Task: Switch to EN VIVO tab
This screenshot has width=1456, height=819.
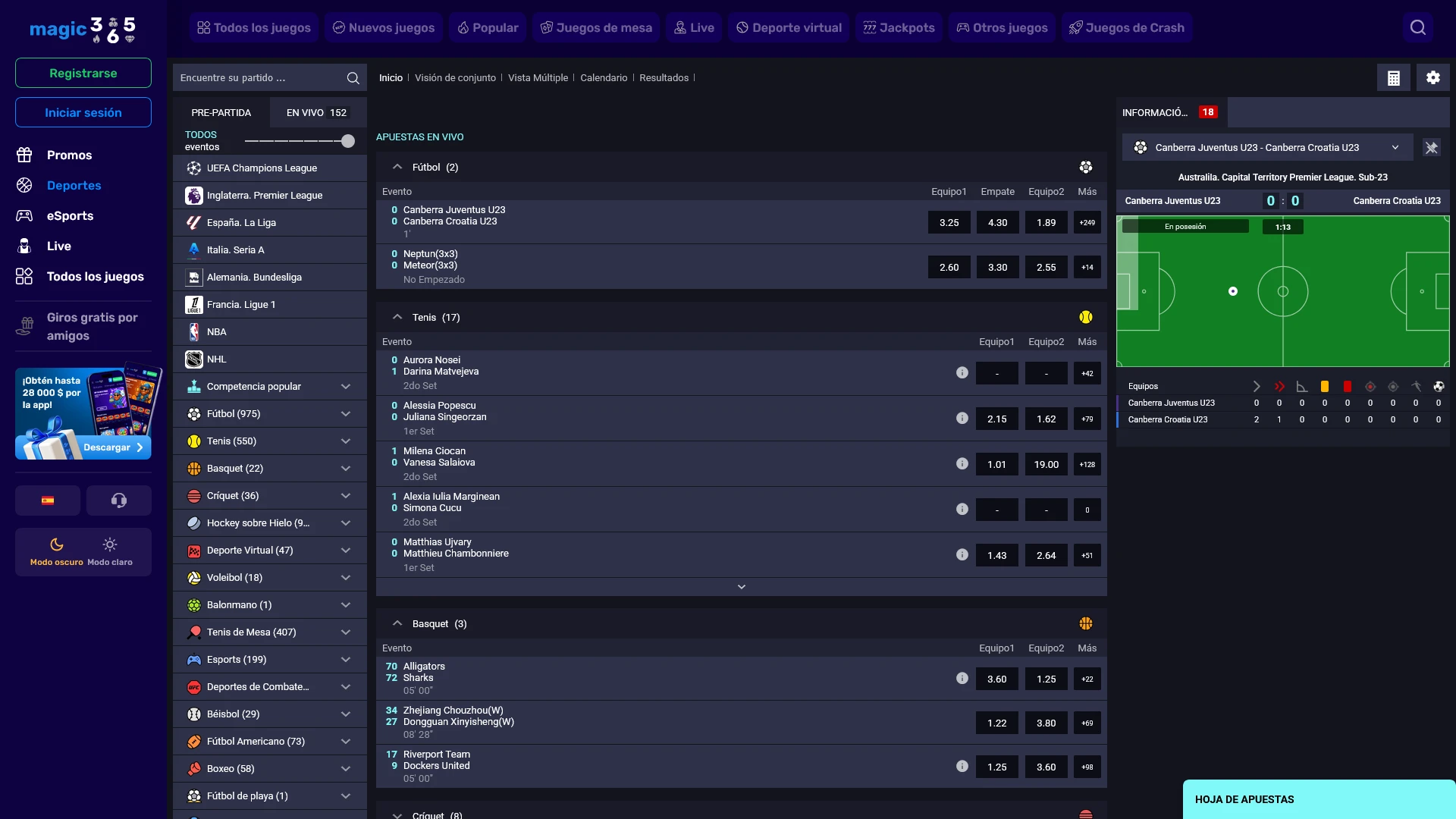Action: tap(317, 112)
